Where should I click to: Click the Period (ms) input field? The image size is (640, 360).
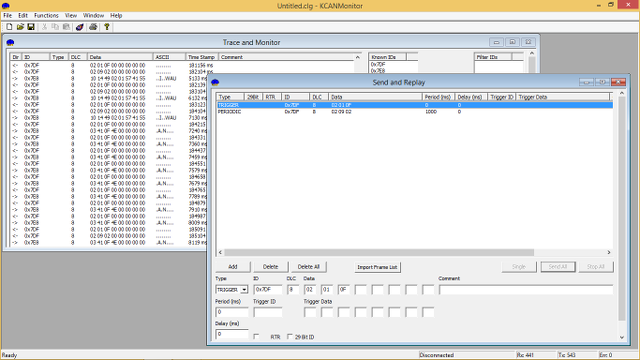coord(231,312)
